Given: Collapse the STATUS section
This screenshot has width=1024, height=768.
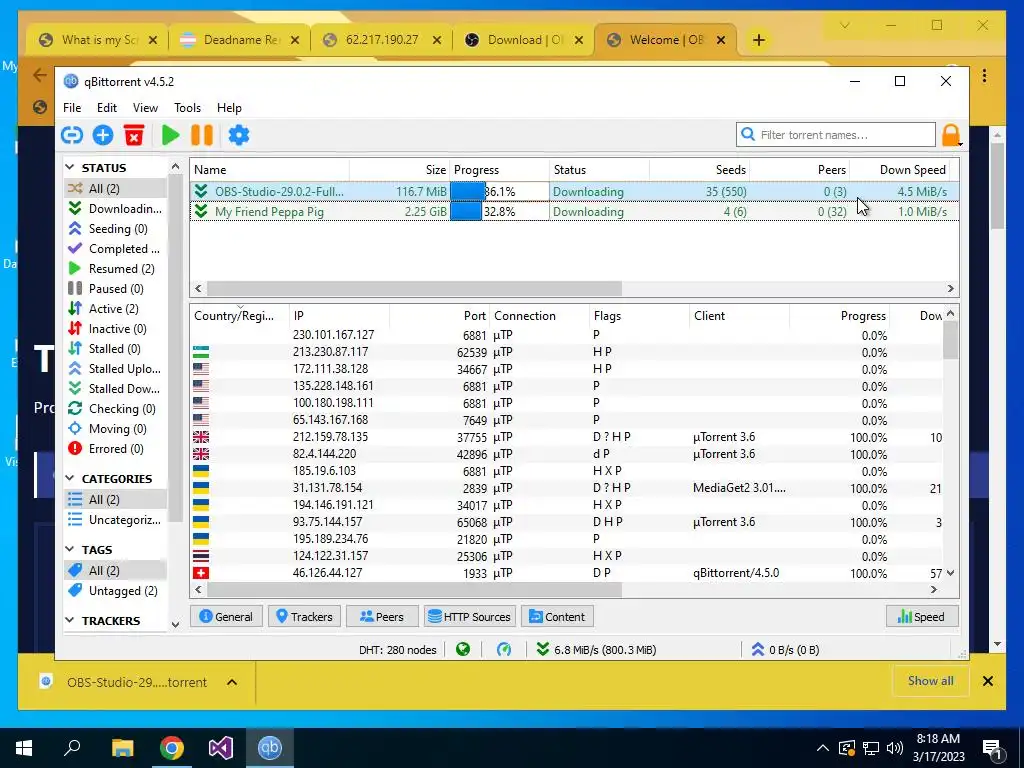Looking at the screenshot, I should [70, 168].
